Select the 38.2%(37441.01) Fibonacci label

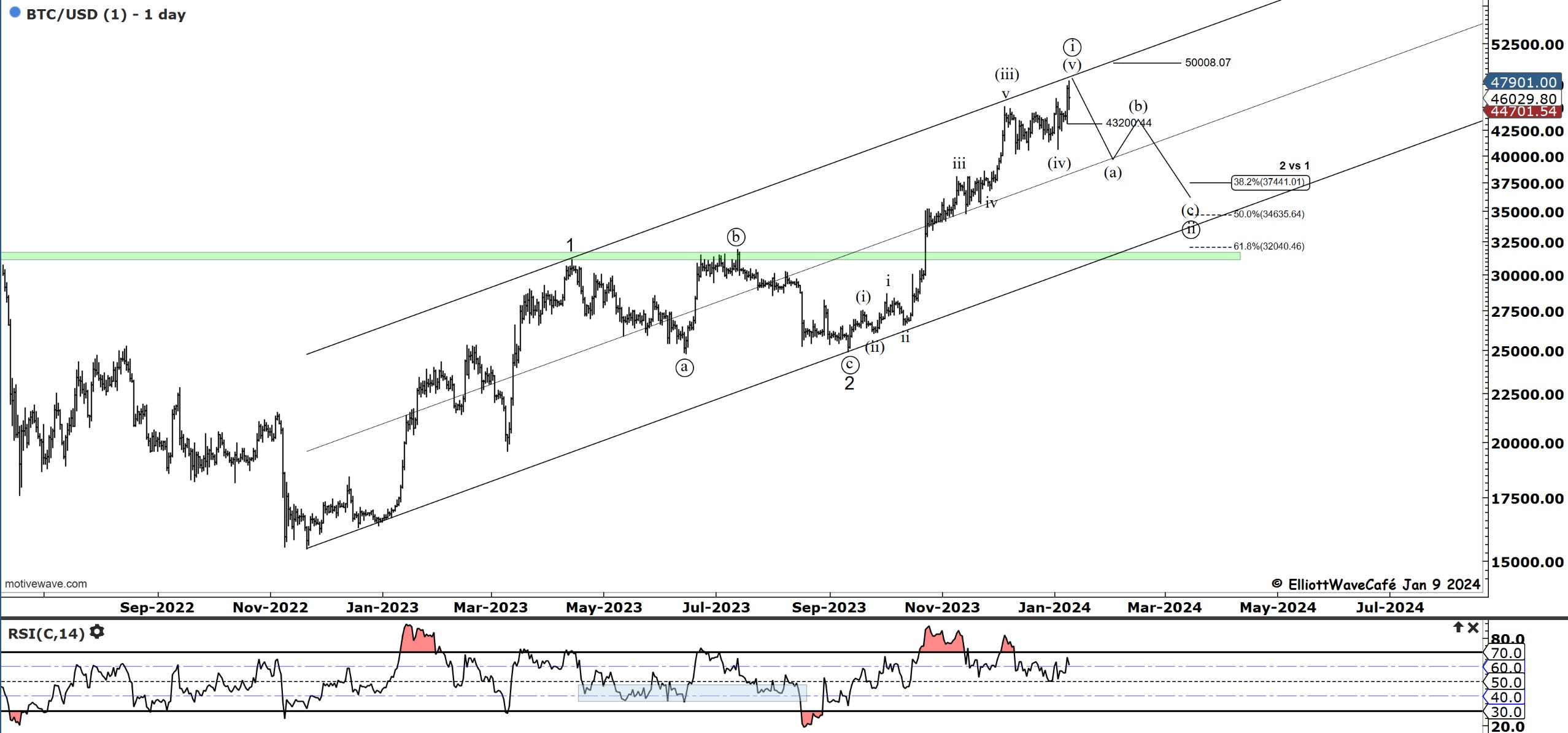point(1270,182)
